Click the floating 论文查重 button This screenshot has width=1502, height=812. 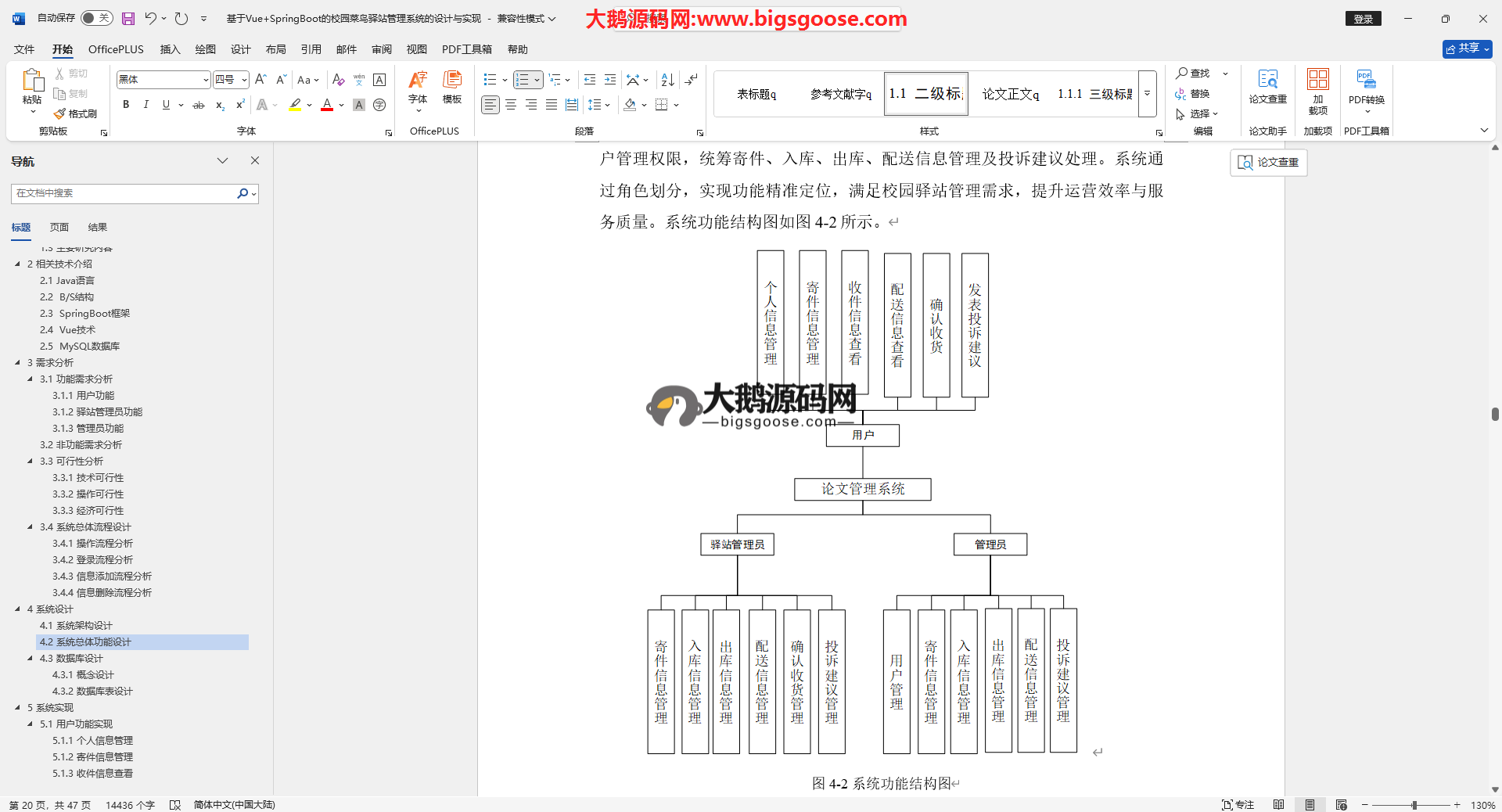(x=1268, y=162)
